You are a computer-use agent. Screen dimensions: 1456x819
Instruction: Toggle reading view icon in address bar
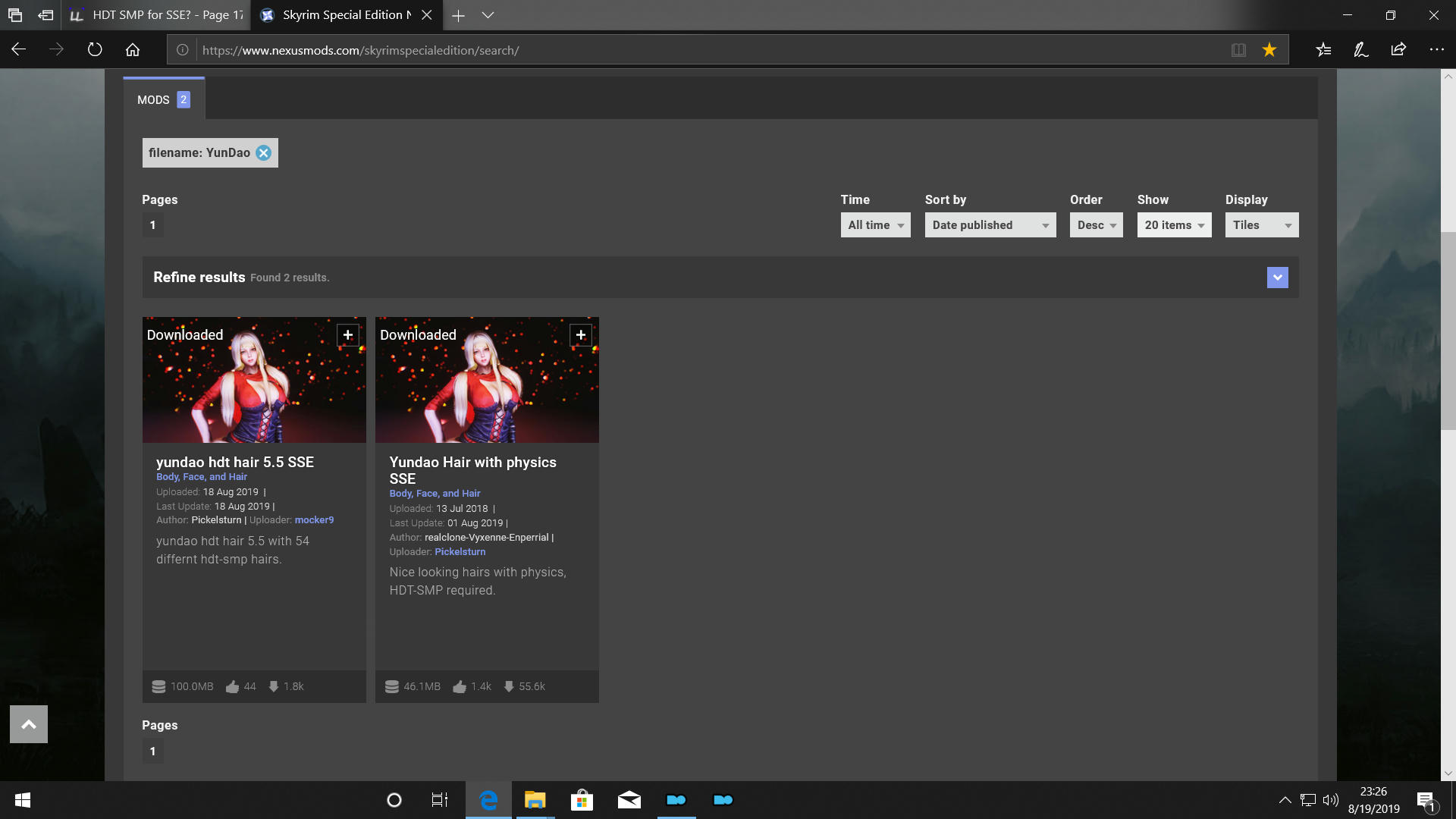click(1238, 50)
